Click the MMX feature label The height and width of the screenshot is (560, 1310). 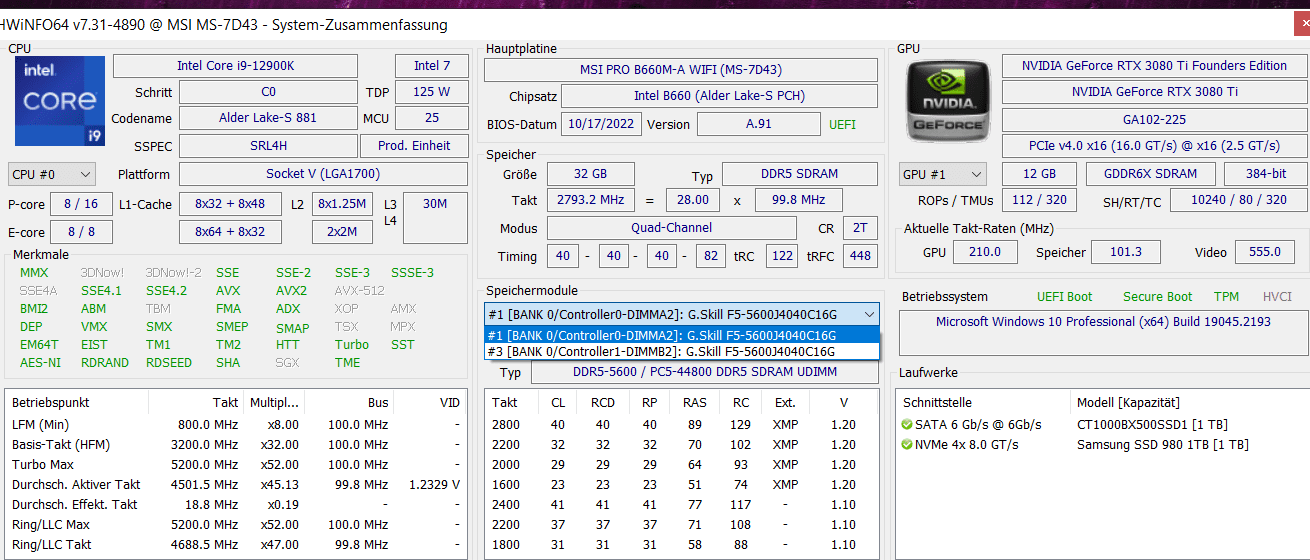tap(33, 273)
